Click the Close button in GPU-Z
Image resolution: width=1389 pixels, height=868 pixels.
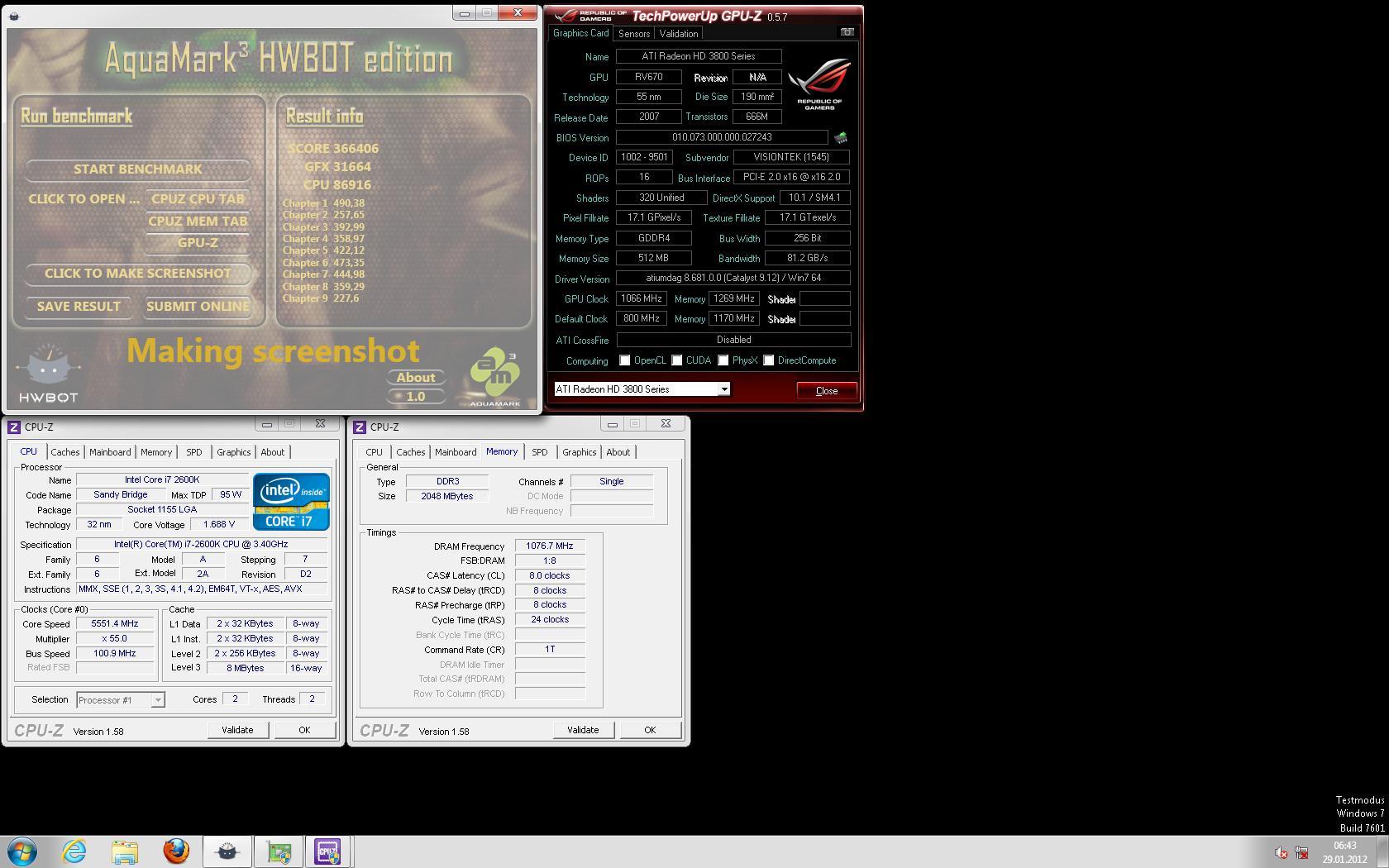tap(827, 391)
